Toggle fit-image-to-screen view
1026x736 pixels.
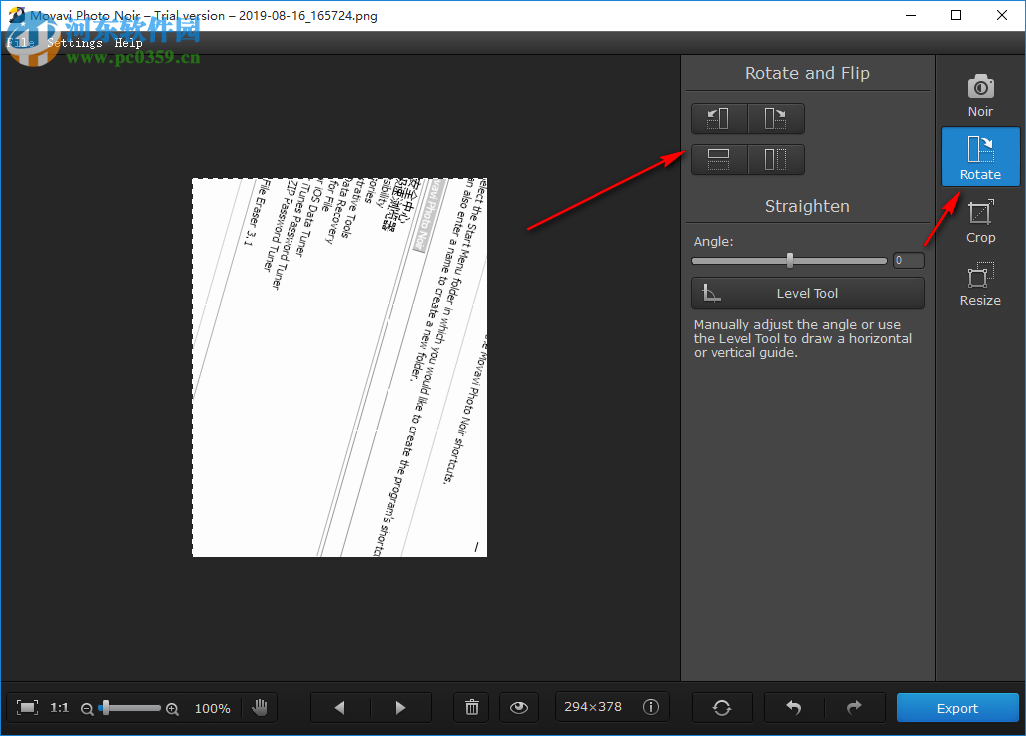click(x=29, y=707)
